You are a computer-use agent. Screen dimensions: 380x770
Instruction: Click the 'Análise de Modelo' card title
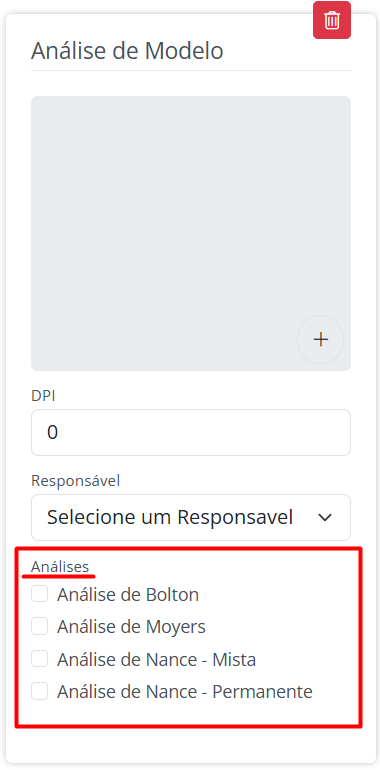point(127,51)
